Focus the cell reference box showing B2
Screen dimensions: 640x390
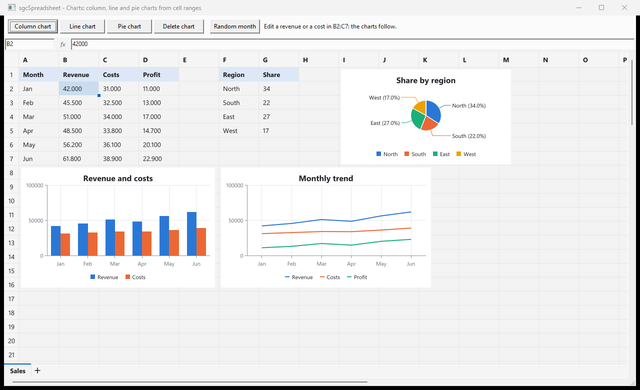tap(29, 44)
